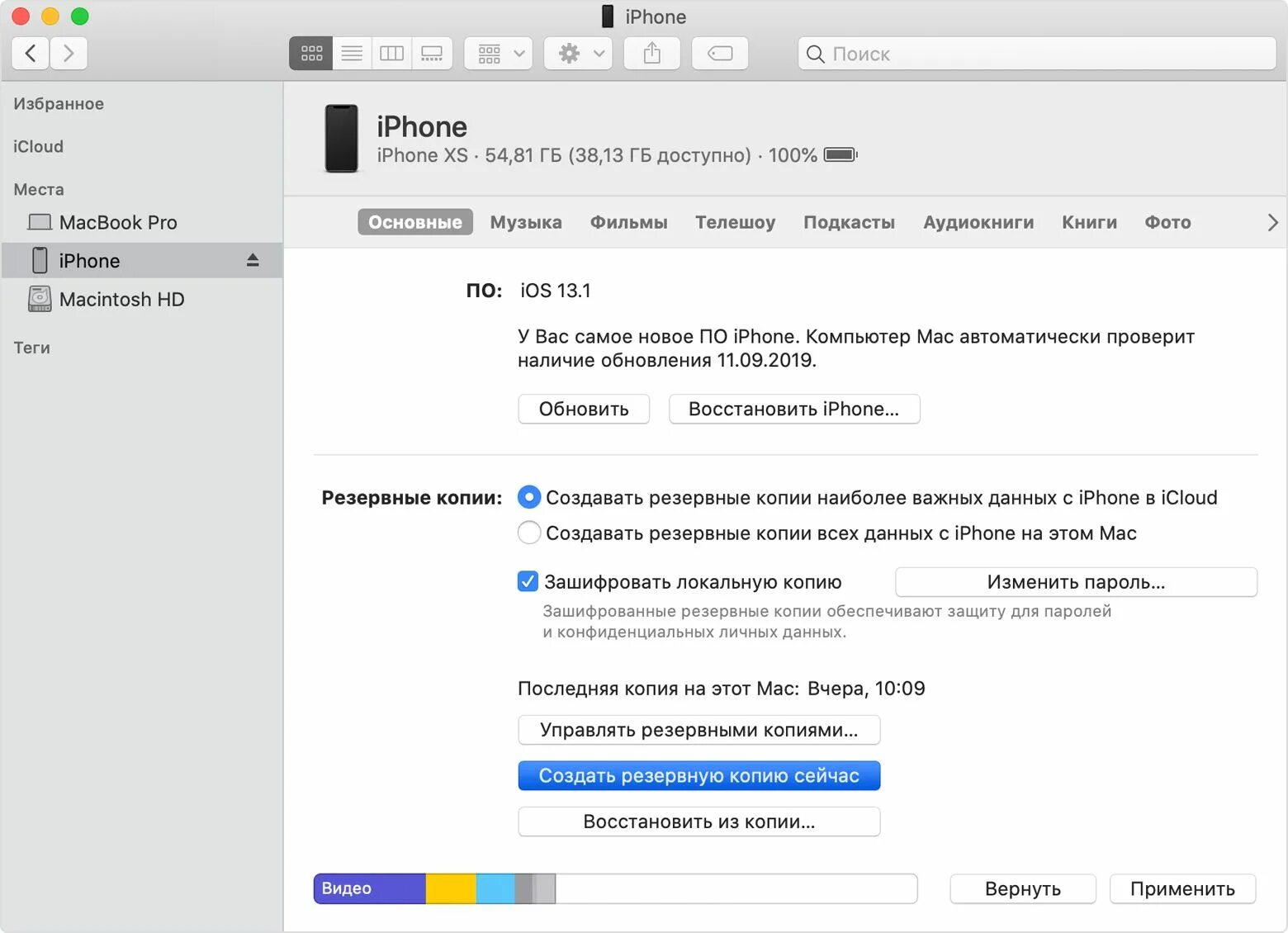Expand the Избранное sidebar section
The height and width of the screenshot is (933, 1288).
point(59,103)
